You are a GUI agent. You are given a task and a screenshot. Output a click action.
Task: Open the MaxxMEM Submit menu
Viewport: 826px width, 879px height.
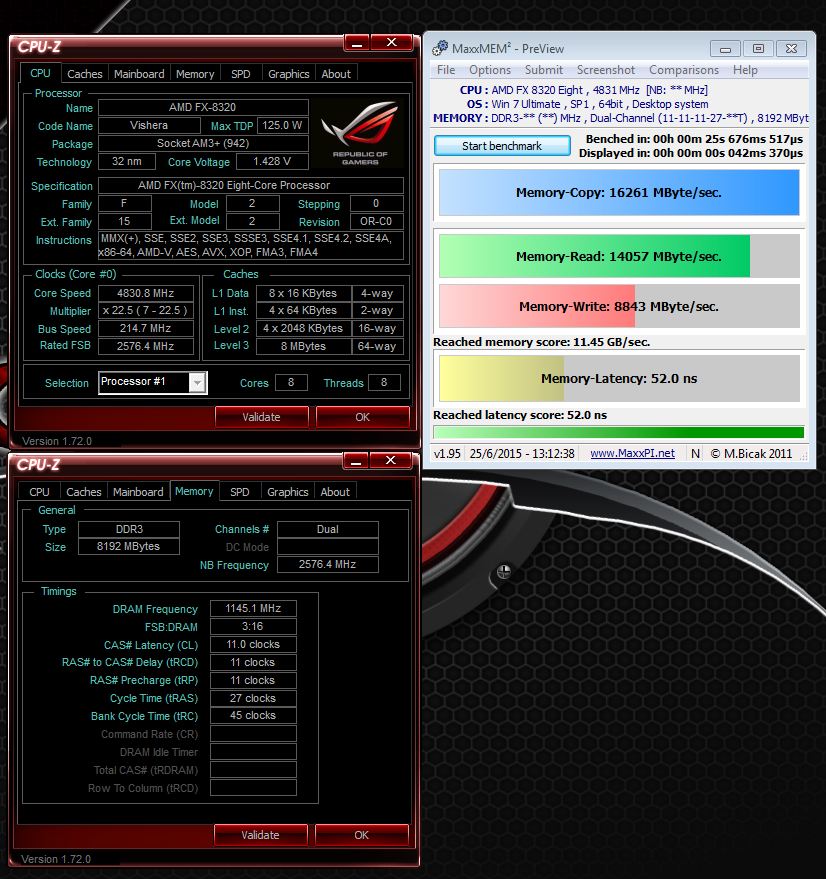click(543, 70)
